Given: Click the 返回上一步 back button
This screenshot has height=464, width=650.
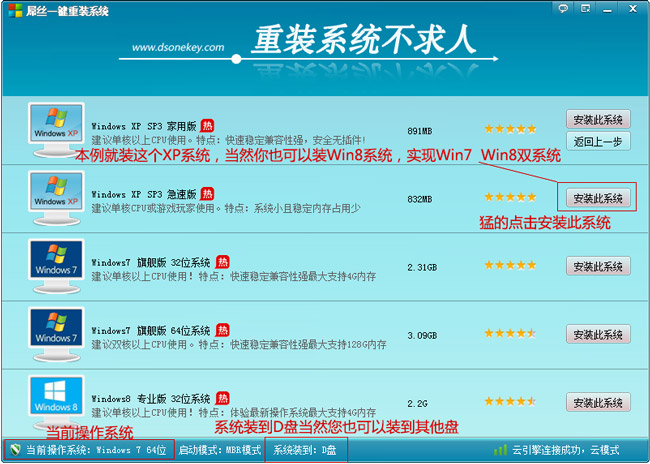Looking at the screenshot, I should pyautogui.click(x=598, y=142).
